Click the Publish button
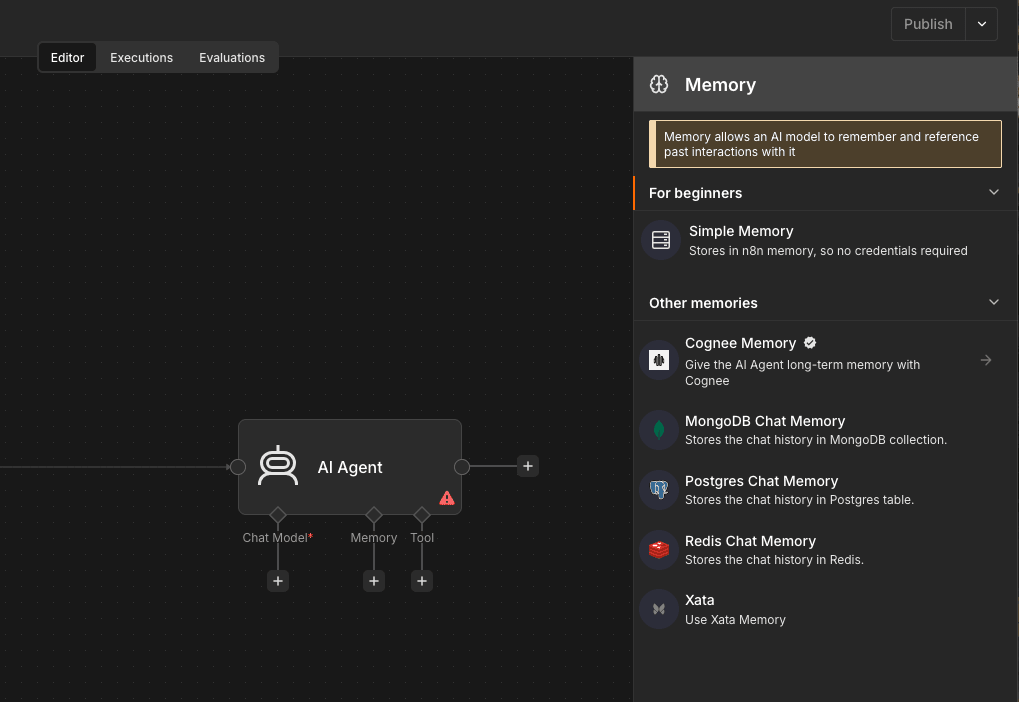 (x=928, y=24)
